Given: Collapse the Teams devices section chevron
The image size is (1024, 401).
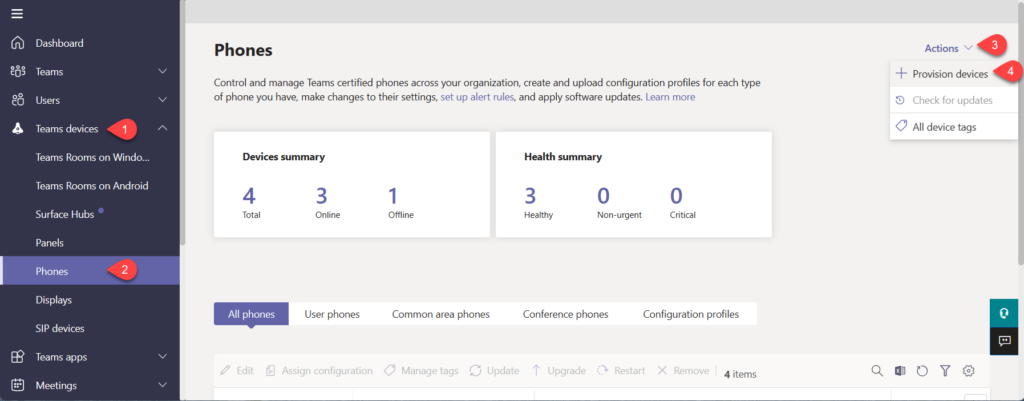Looking at the screenshot, I should (x=163, y=129).
